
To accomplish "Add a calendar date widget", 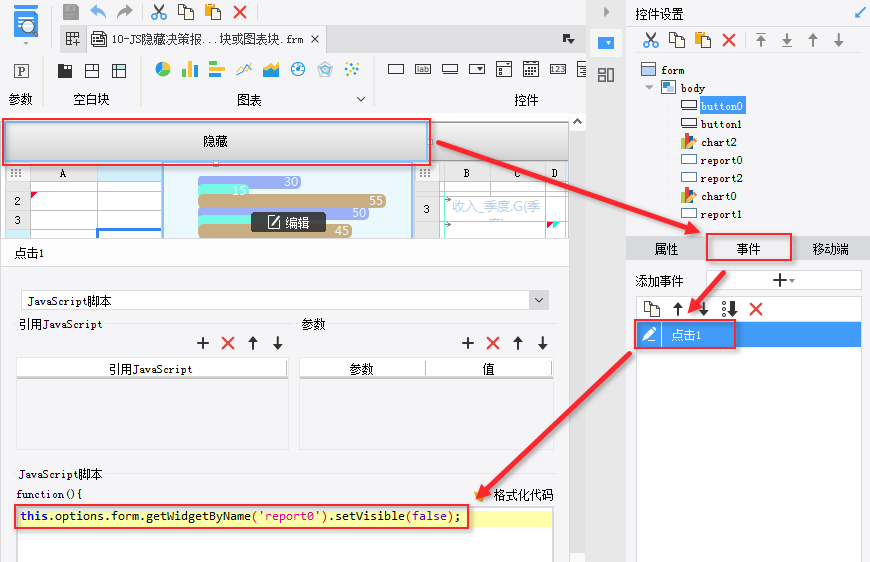I will (x=530, y=69).
